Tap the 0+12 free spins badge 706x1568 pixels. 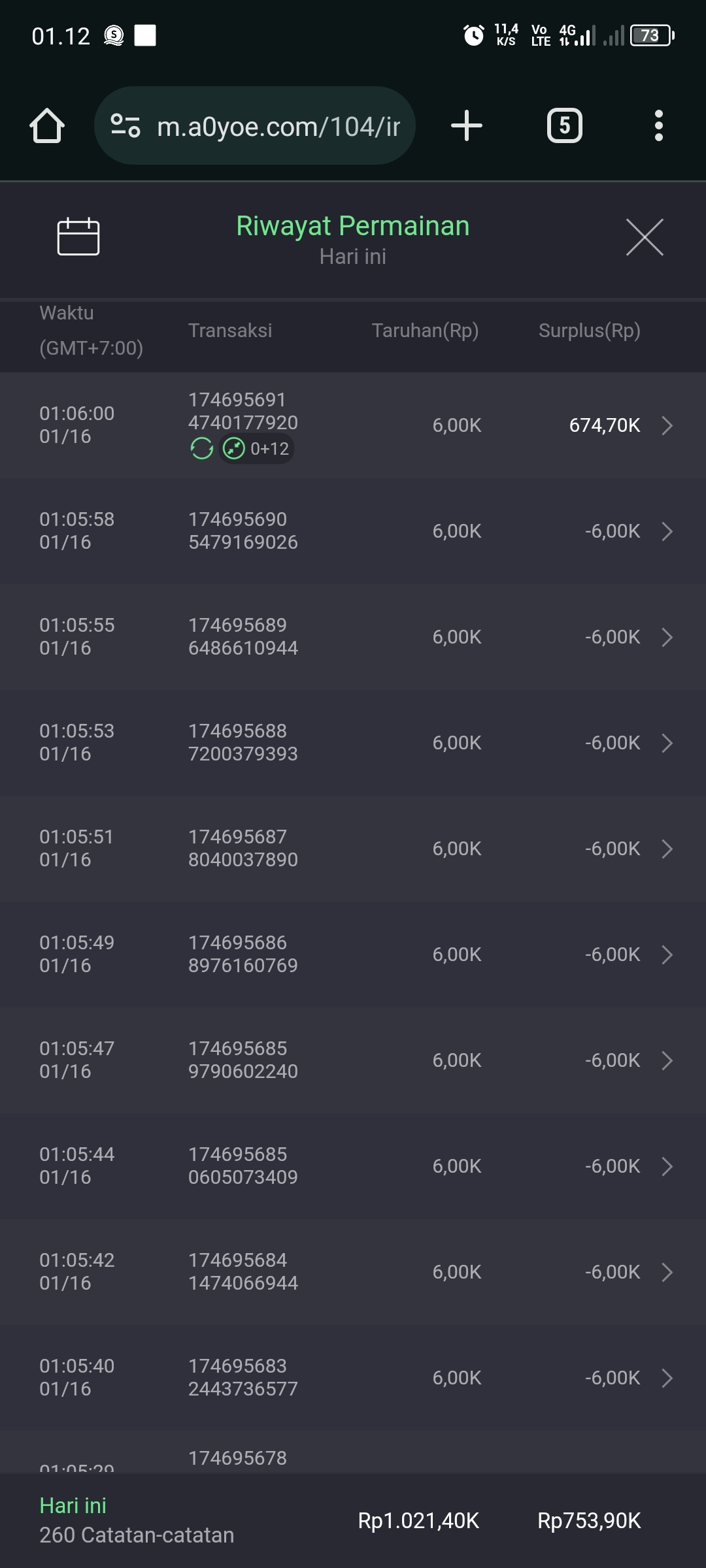(257, 449)
